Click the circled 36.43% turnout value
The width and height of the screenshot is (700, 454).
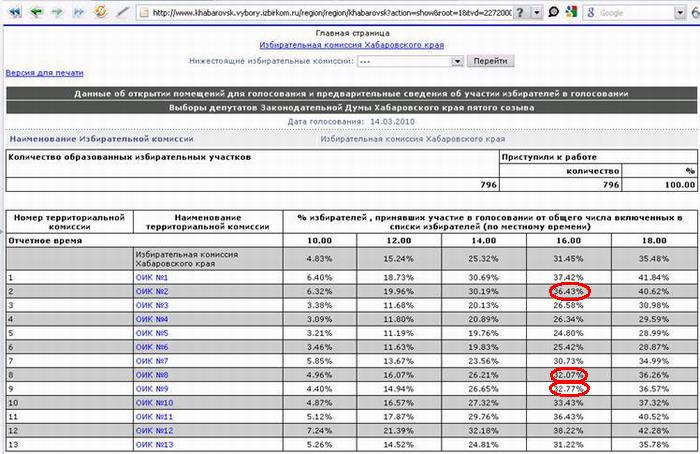570,291
